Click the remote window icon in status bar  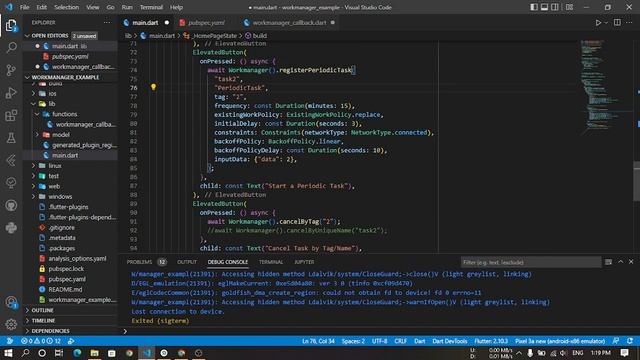point(10,341)
